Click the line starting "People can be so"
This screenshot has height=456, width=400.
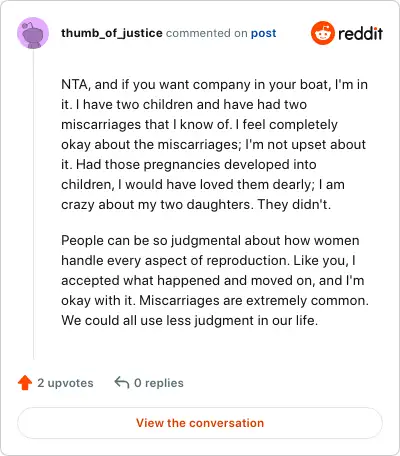pos(210,241)
